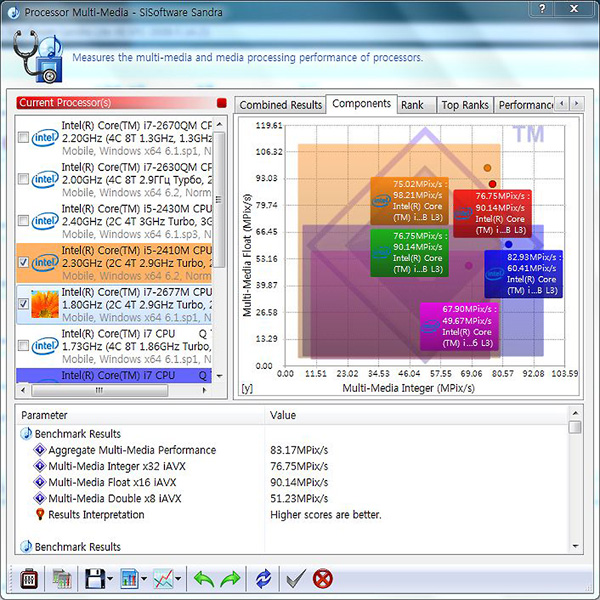
Task: Click the blue 82.93MPix/s chart label
Action: click(523, 274)
